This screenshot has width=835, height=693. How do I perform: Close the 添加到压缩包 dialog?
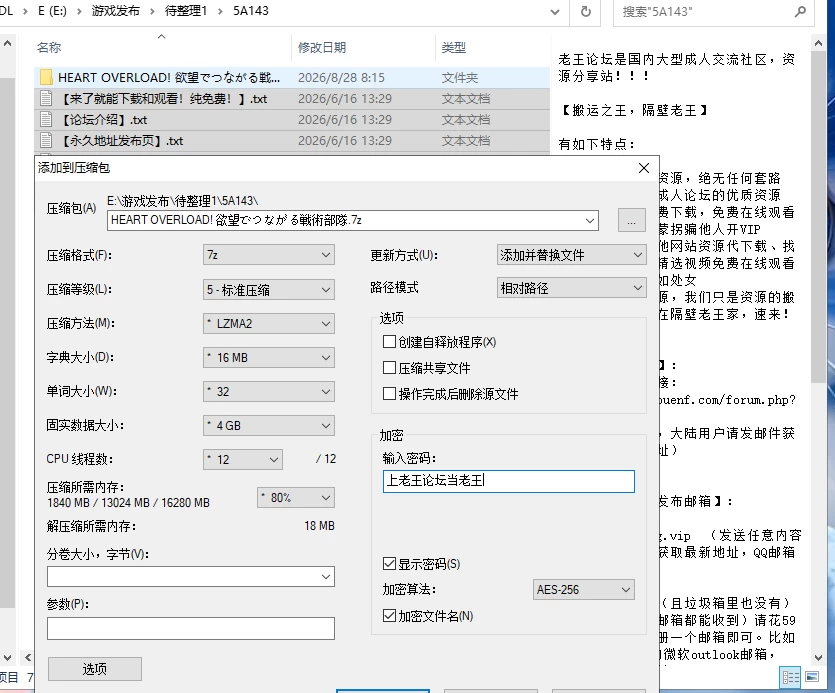coord(644,168)
